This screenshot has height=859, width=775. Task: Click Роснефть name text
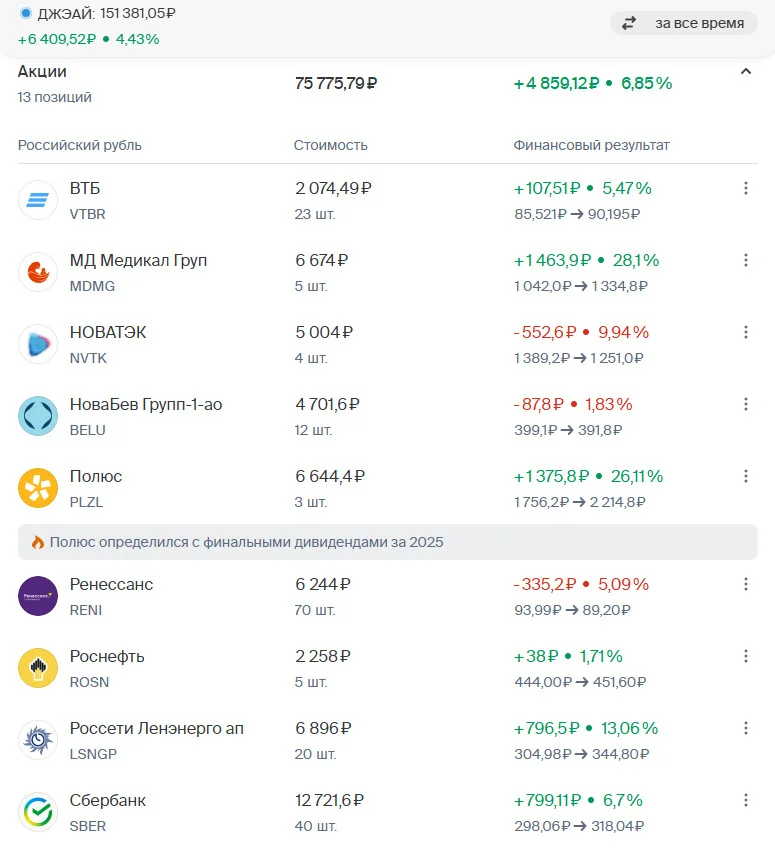point(107,656)
